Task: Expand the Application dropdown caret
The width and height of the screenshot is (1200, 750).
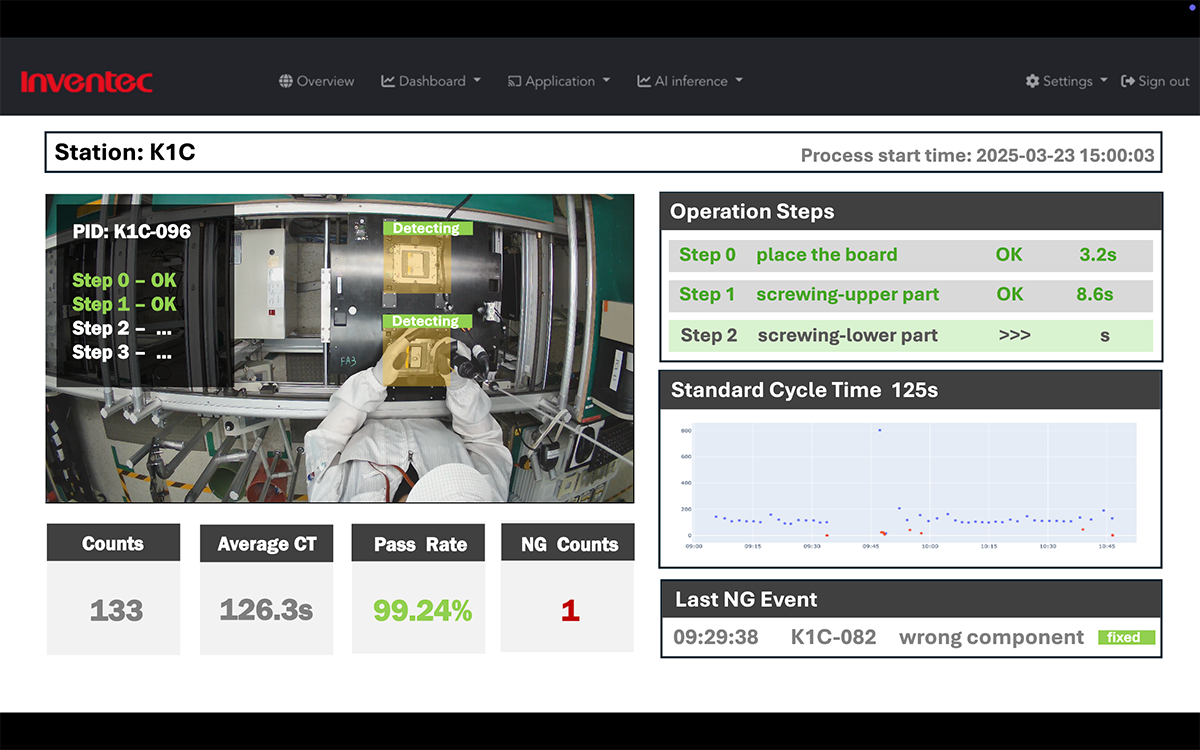Action: (x=606, y=81)
